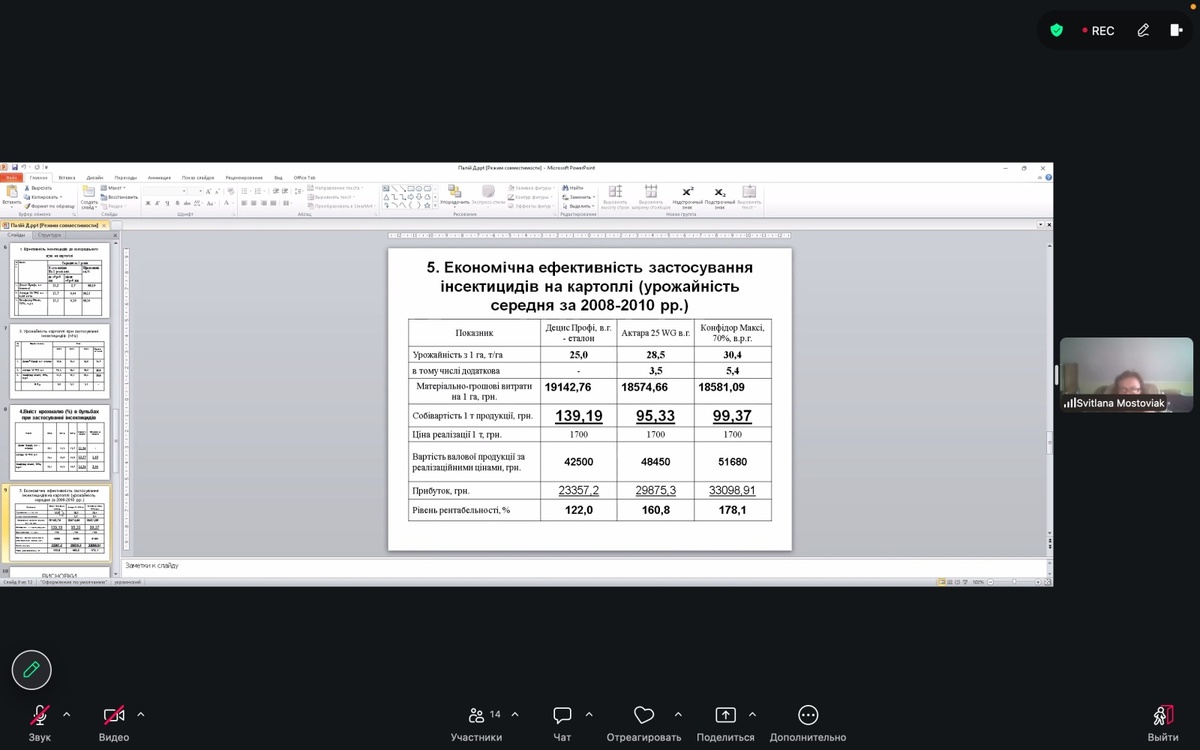Expand audio options arrow next to Звук
This screenshot has height=750, width=1200.
coord(67,715)
